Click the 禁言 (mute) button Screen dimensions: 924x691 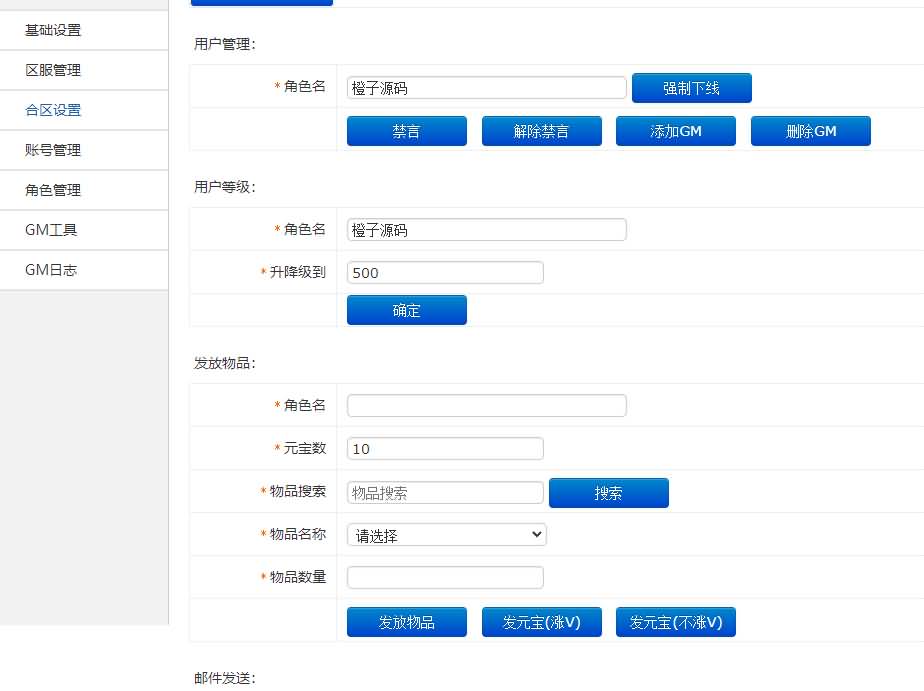(x=406, y=130)
